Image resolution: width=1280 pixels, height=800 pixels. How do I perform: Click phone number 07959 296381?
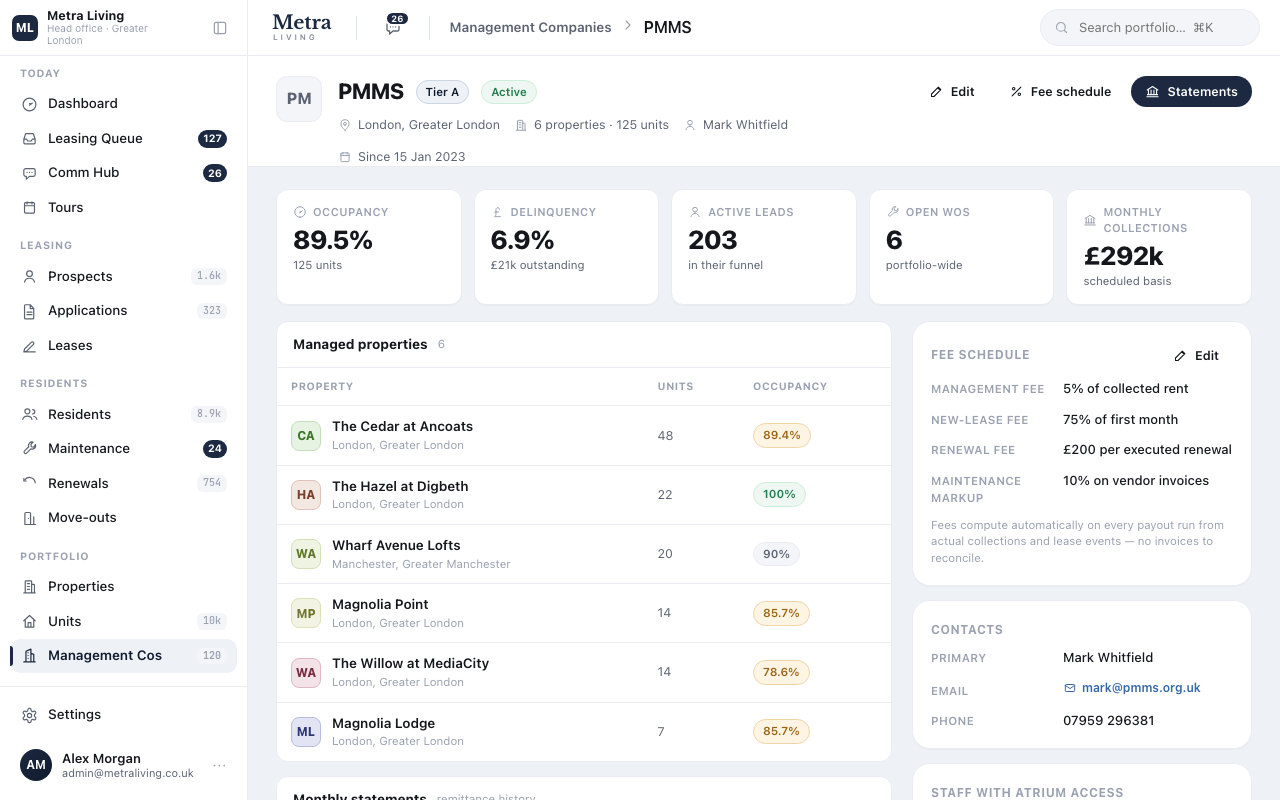click(x=1108, y=721)
